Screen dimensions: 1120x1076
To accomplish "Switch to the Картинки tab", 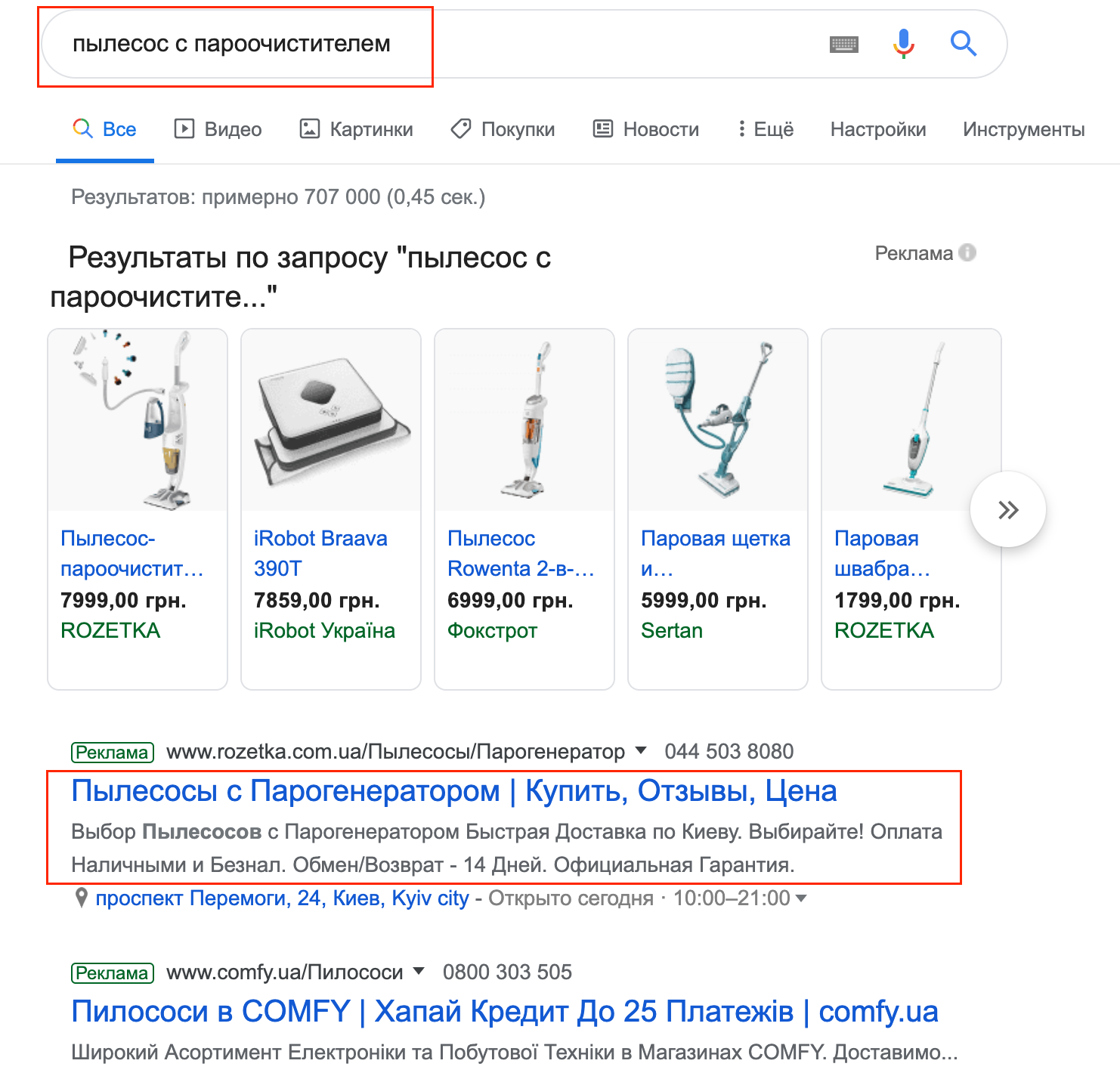I will (356, 129).
